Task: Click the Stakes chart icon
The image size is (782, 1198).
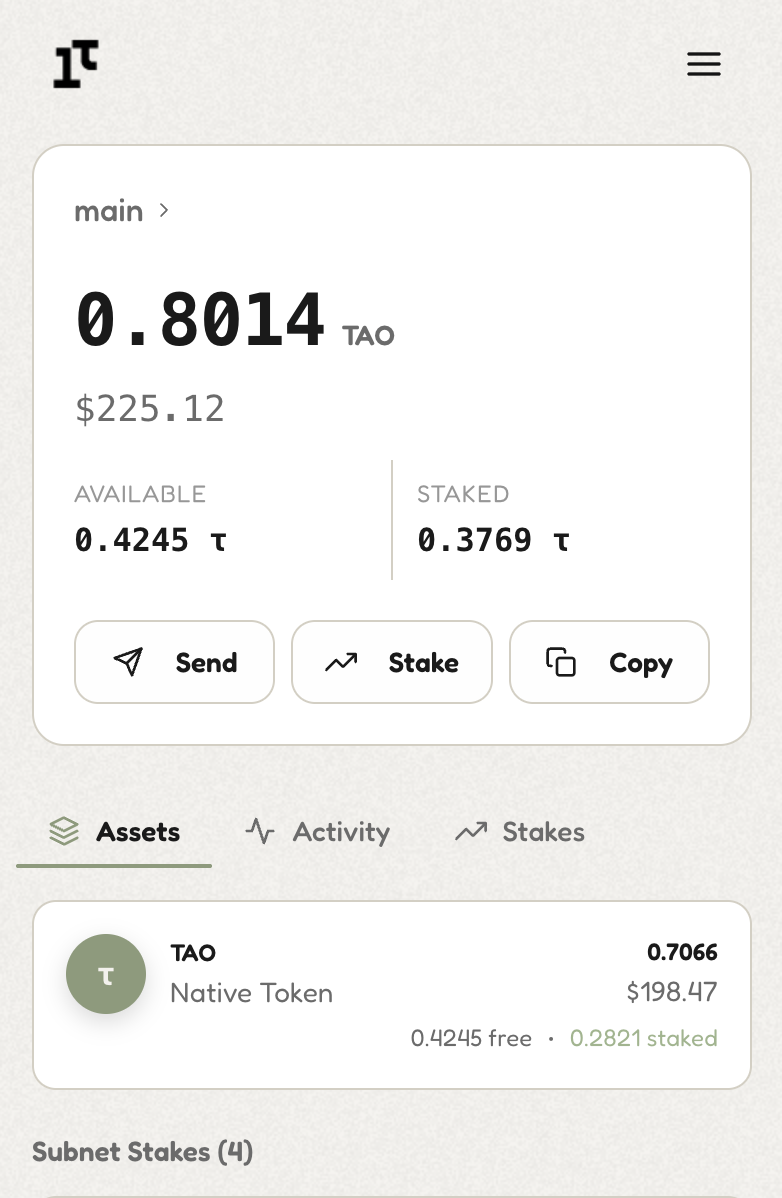Action: (x=470, y=831)
